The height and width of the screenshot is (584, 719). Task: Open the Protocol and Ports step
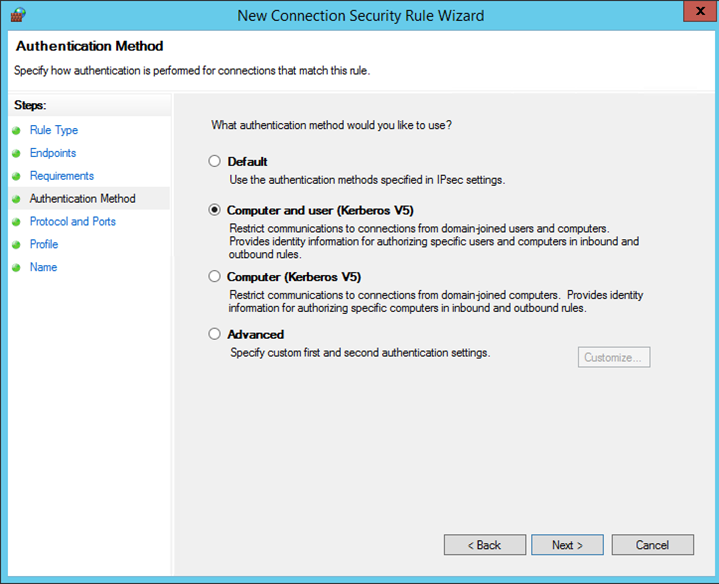[72, 221]
